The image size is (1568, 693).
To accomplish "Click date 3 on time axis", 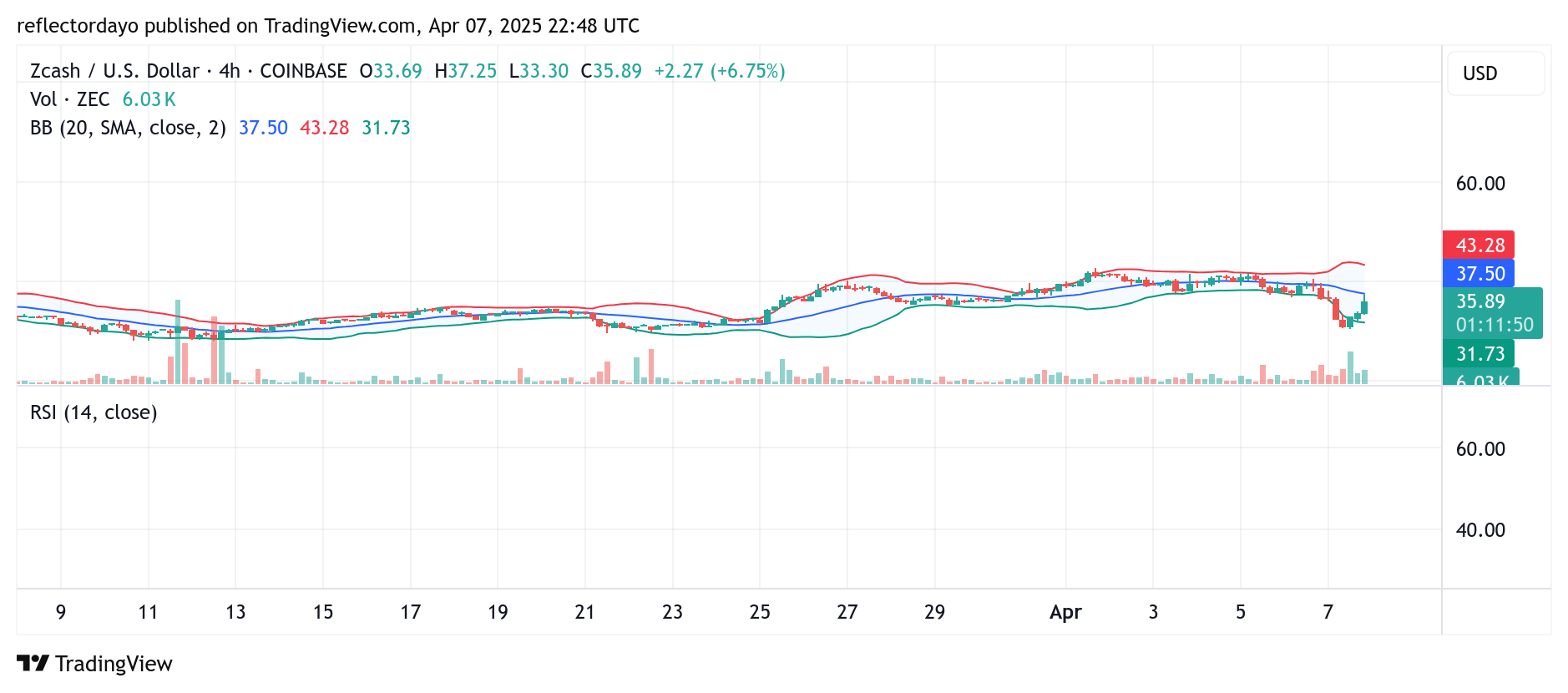I will click(1153, 612).
